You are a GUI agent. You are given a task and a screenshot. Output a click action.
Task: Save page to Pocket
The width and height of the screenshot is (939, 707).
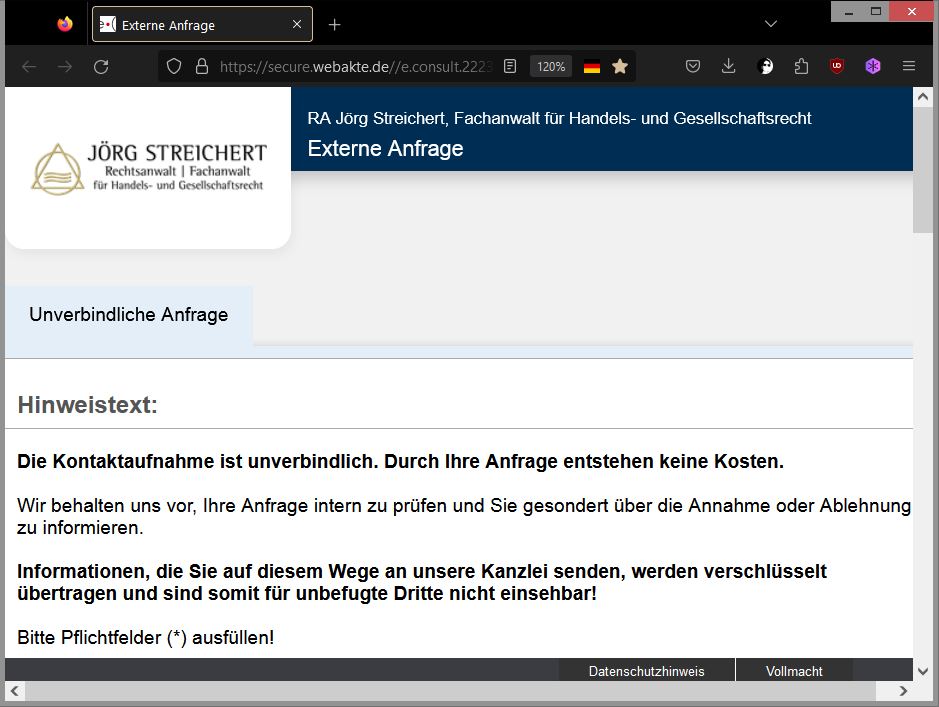693,66
